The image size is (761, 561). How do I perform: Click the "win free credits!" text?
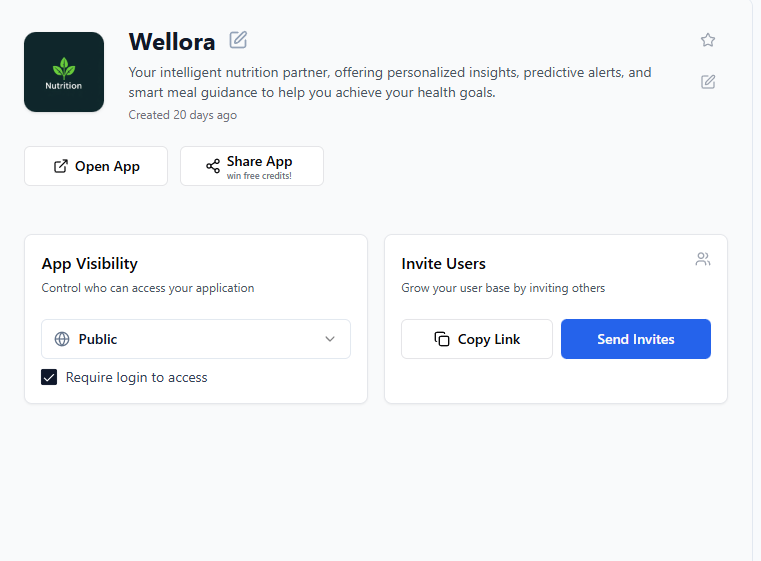[259, 176]
